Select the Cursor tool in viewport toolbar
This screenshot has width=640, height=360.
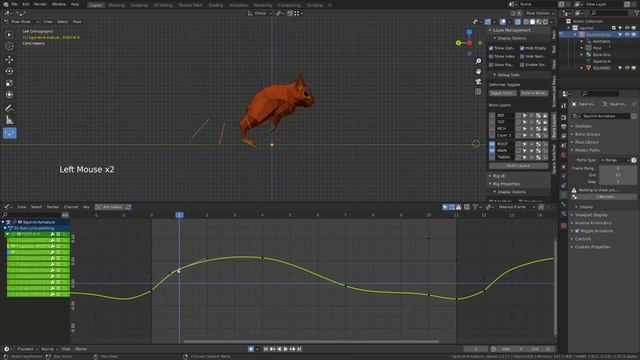[x=9, y=47]
